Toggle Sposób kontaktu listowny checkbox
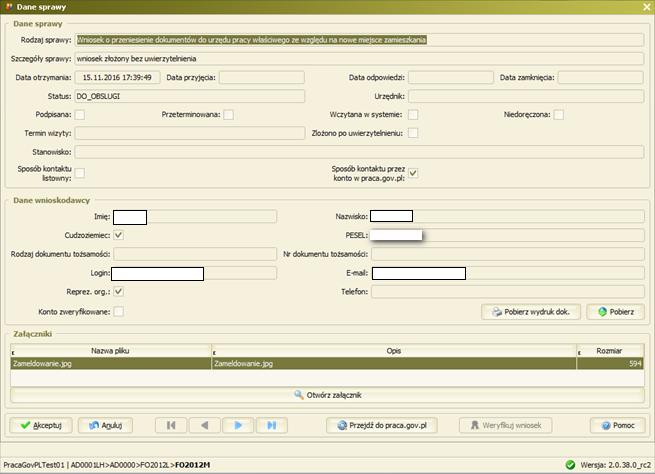Image resolution: width=655 pixels, height=474 pixels. click(x=80, y=173)
